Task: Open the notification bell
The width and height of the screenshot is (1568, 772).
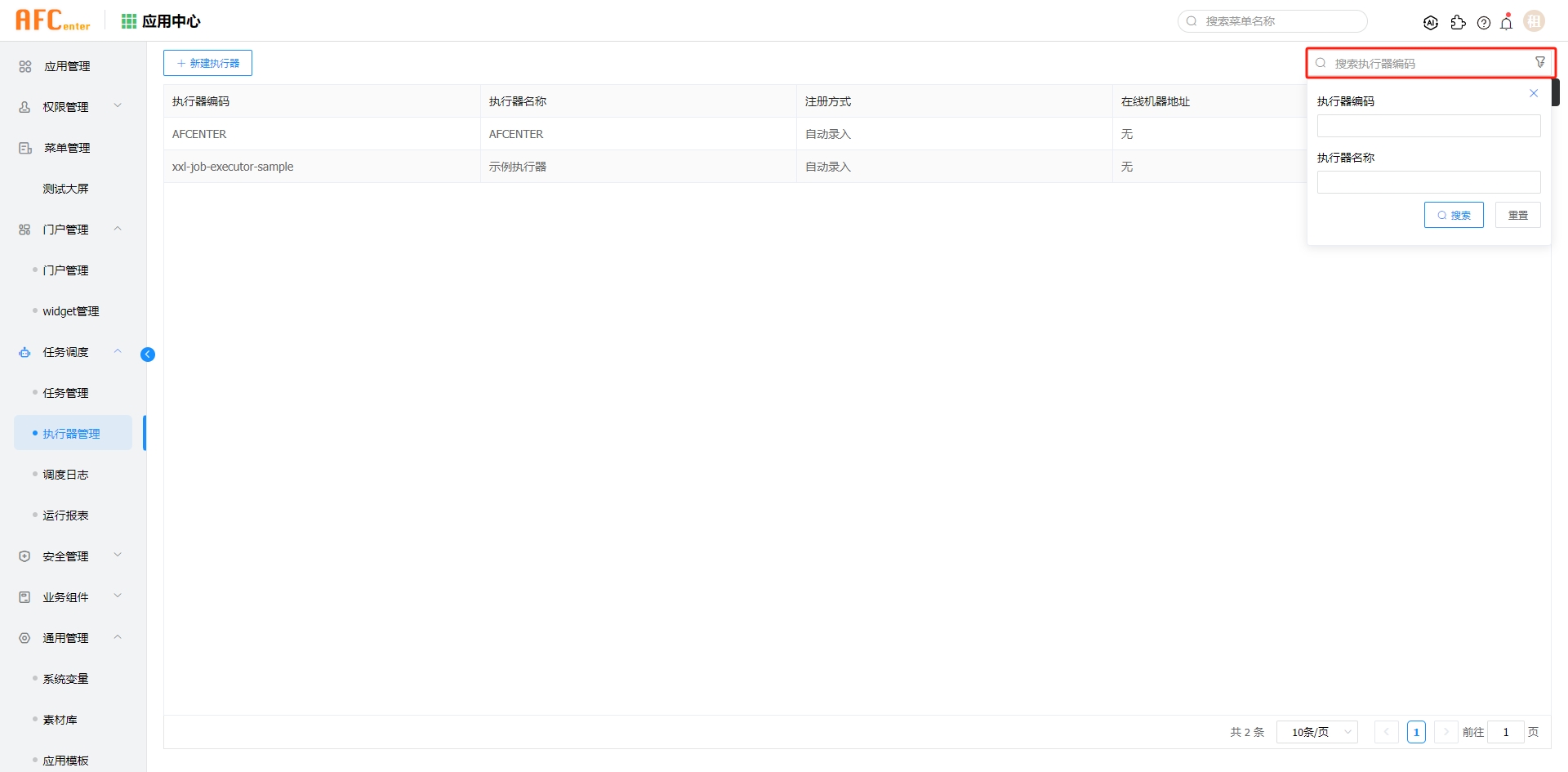Action: click(1507, 22)
